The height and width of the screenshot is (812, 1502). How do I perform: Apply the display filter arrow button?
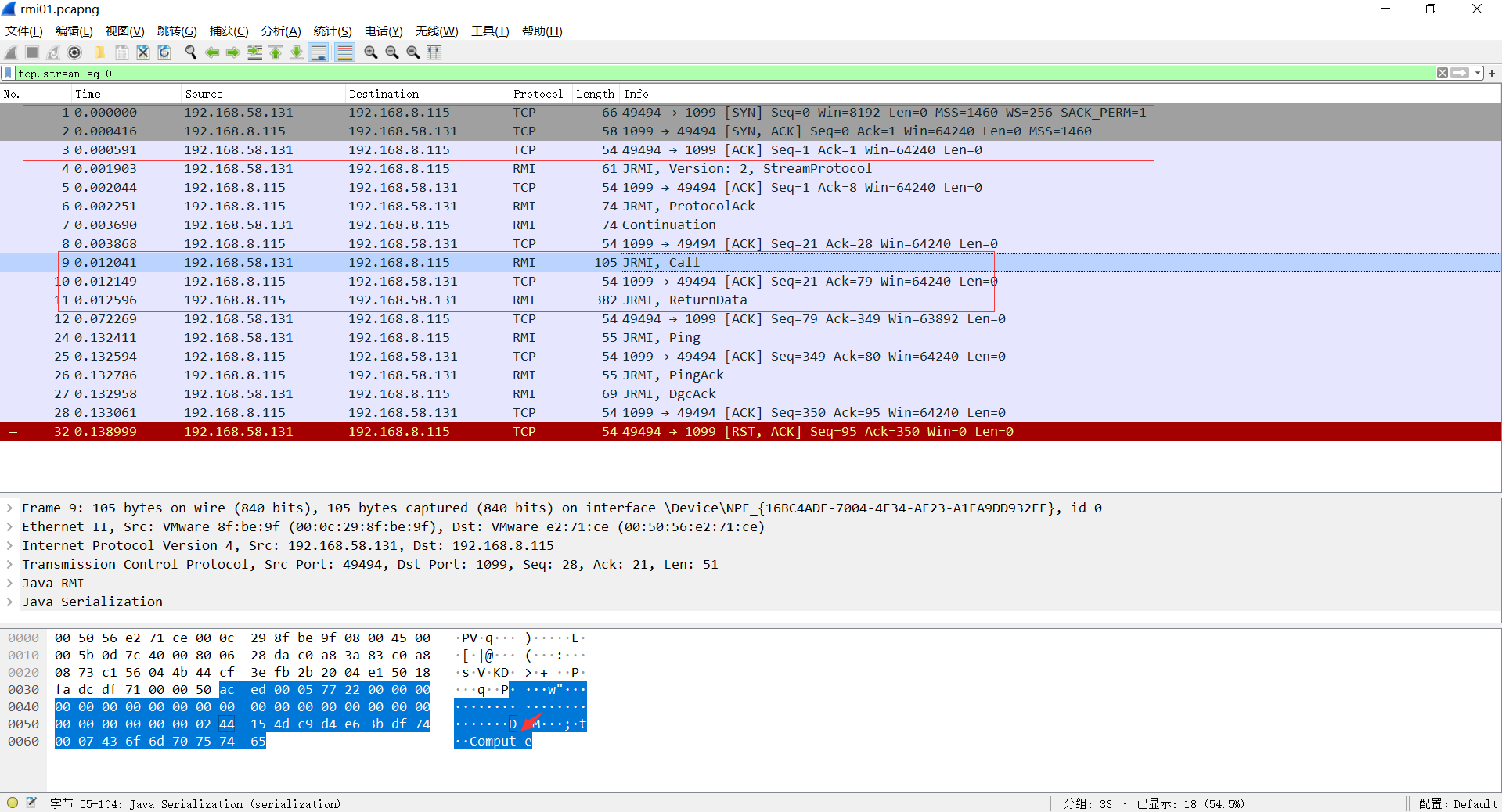point(1460,73)
